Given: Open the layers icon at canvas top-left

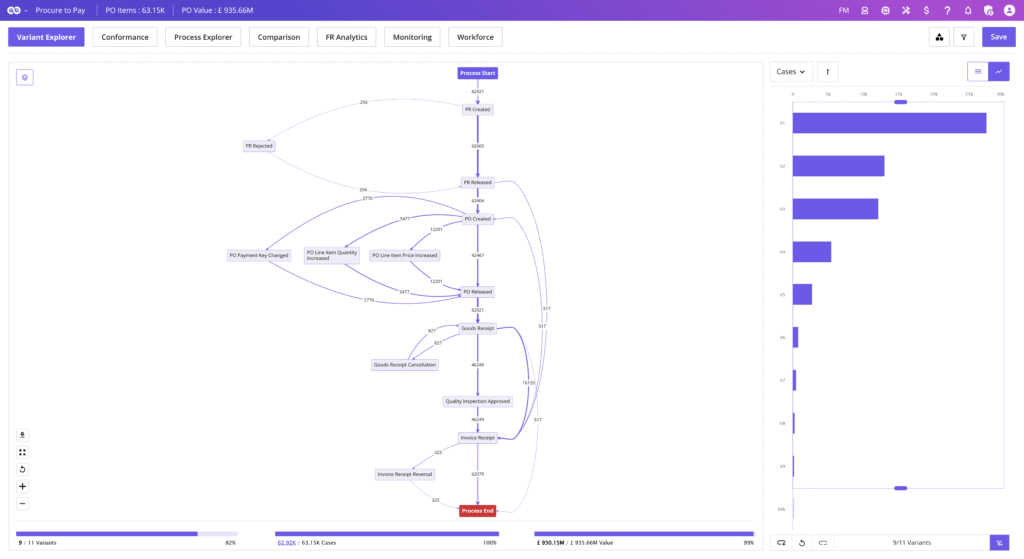Looking at the screenshot, I should click(x=25, y=77).
